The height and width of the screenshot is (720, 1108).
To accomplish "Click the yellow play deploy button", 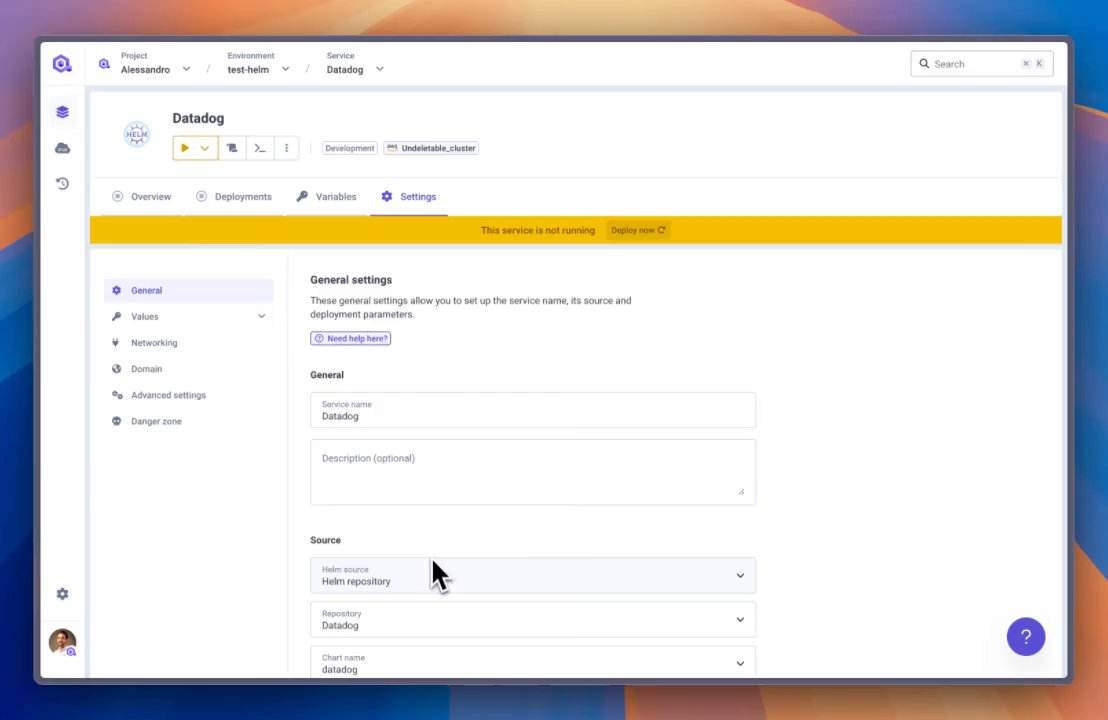I will pos(184,148).
